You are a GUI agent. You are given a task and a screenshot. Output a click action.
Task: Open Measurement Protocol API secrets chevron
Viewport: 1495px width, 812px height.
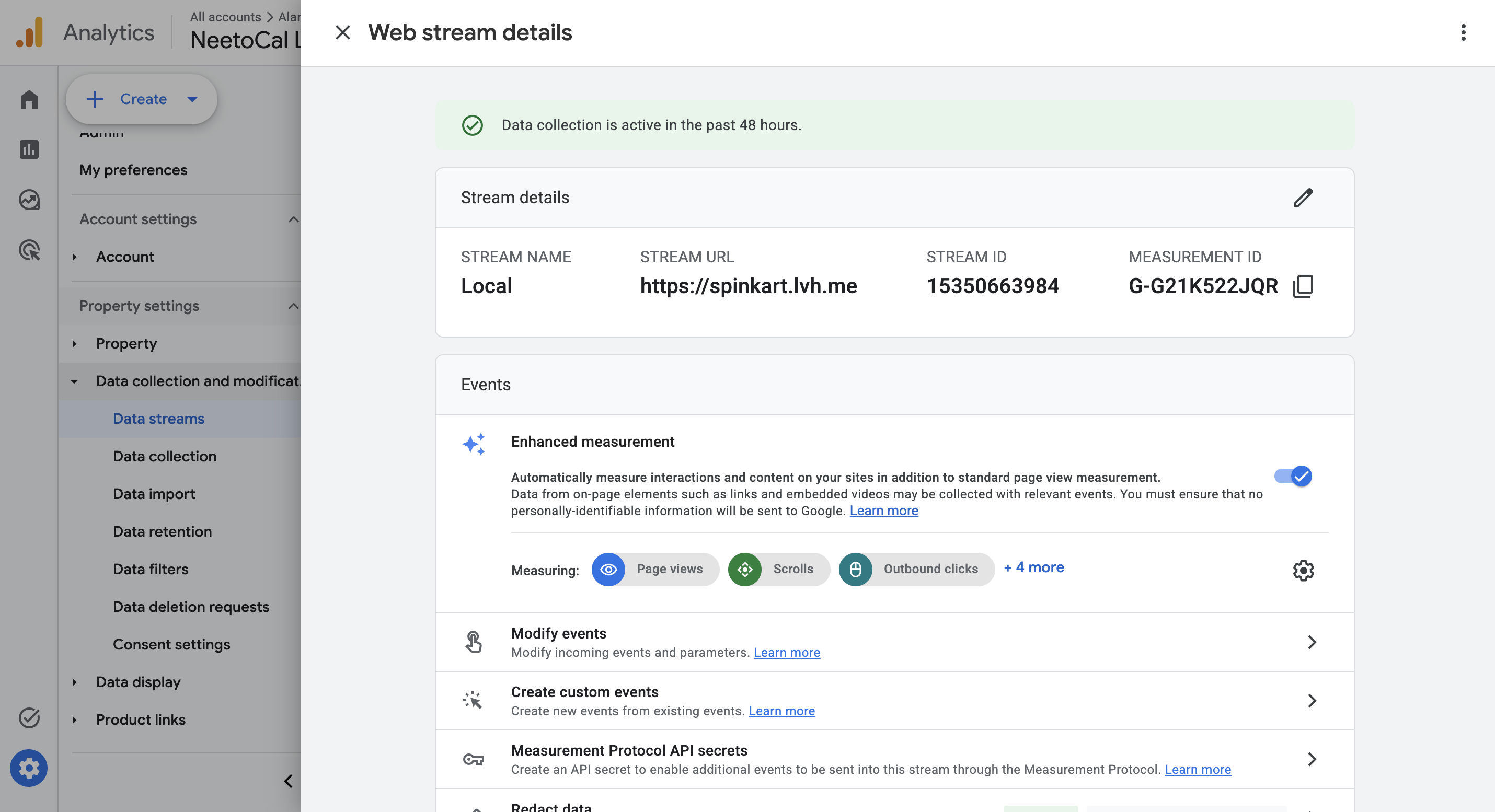click(1312, 759)
